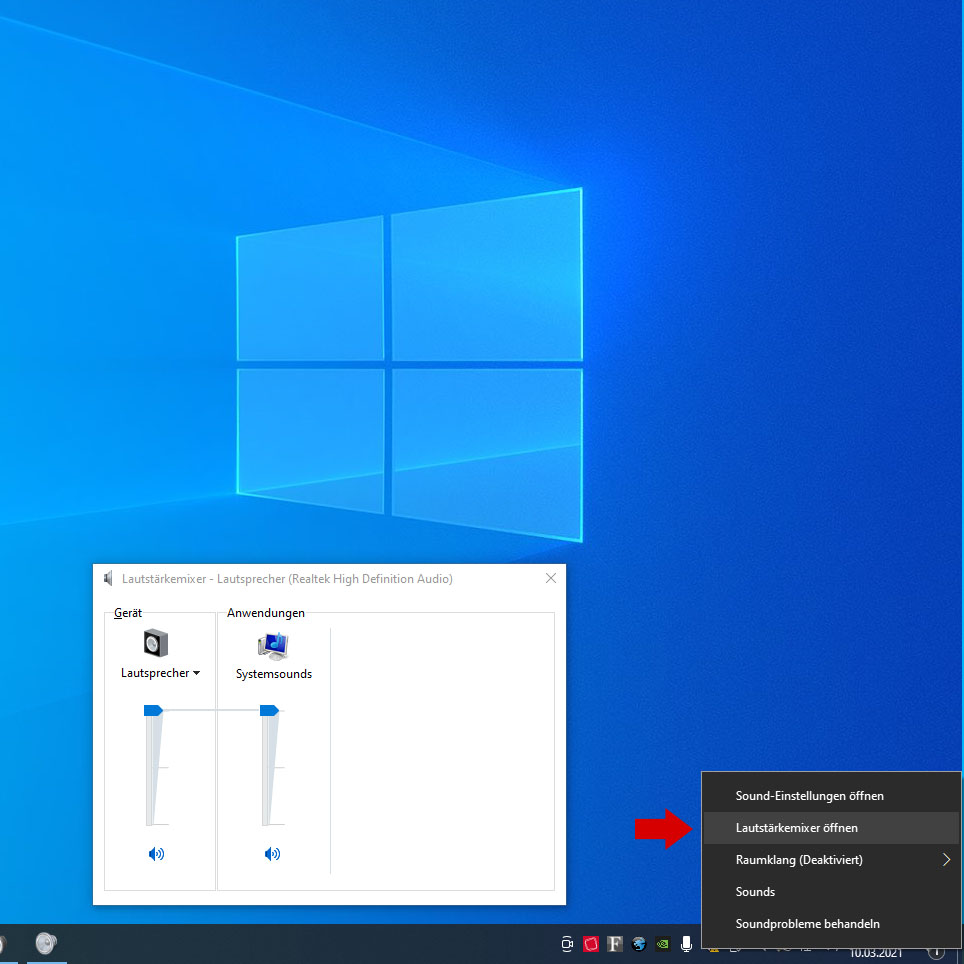Click the Anwendungen group label

pos(266,612)
